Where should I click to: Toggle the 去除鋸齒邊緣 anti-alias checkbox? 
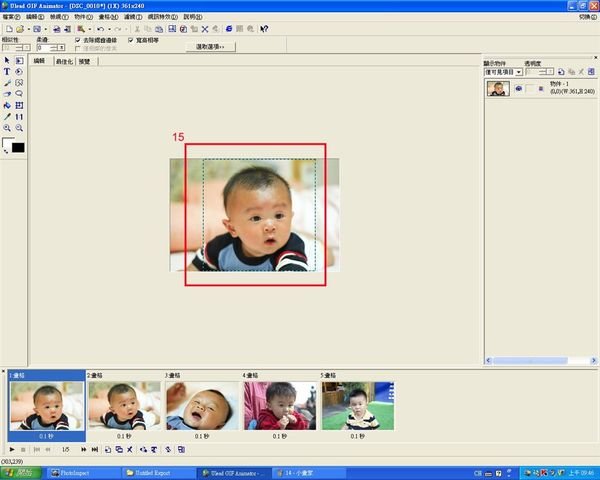[78, 40]
